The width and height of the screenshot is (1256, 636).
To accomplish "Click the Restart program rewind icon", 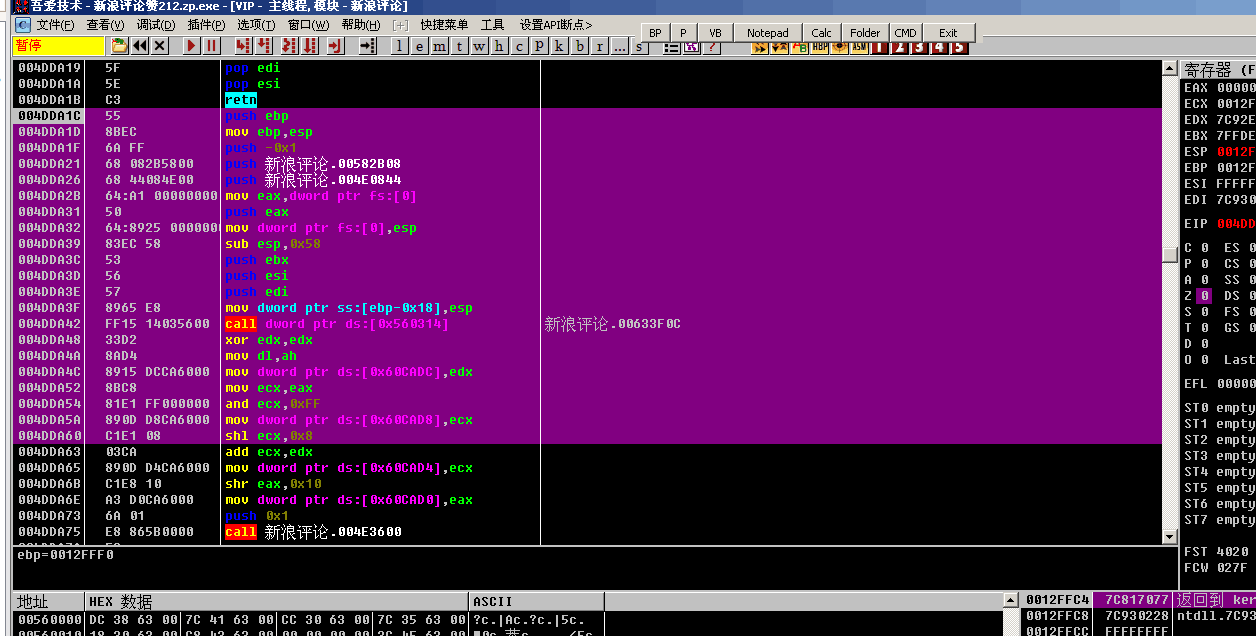I will tap(139, 46).
